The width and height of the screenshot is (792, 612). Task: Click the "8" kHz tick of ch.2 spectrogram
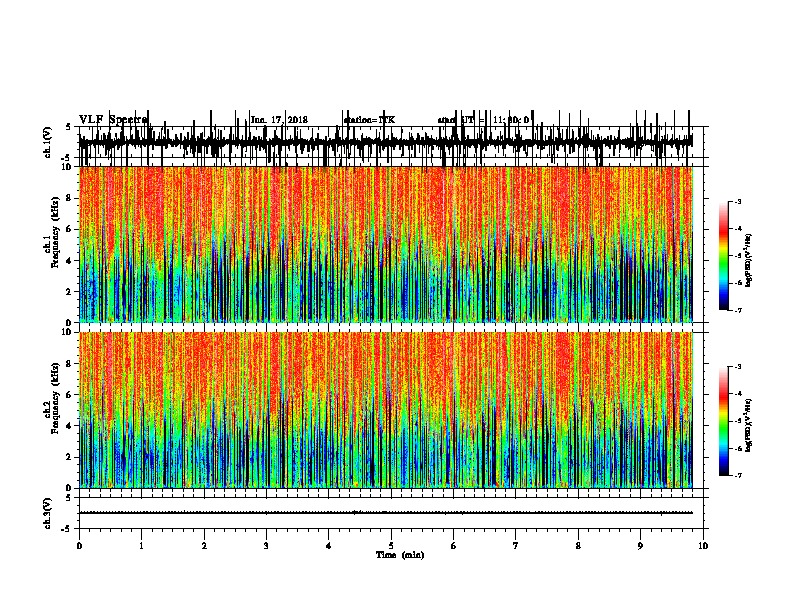coord(69,364)
